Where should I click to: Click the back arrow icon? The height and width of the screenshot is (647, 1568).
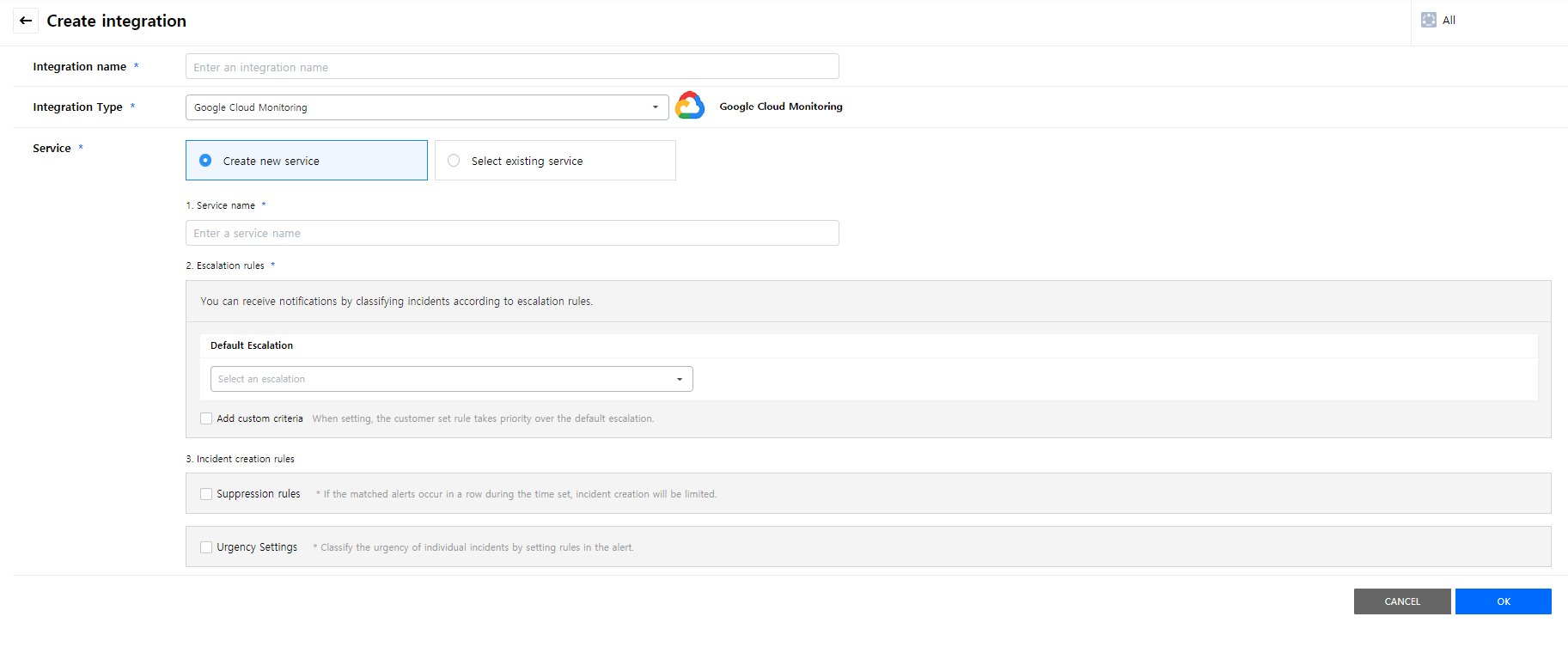click(x=26, y=21)
